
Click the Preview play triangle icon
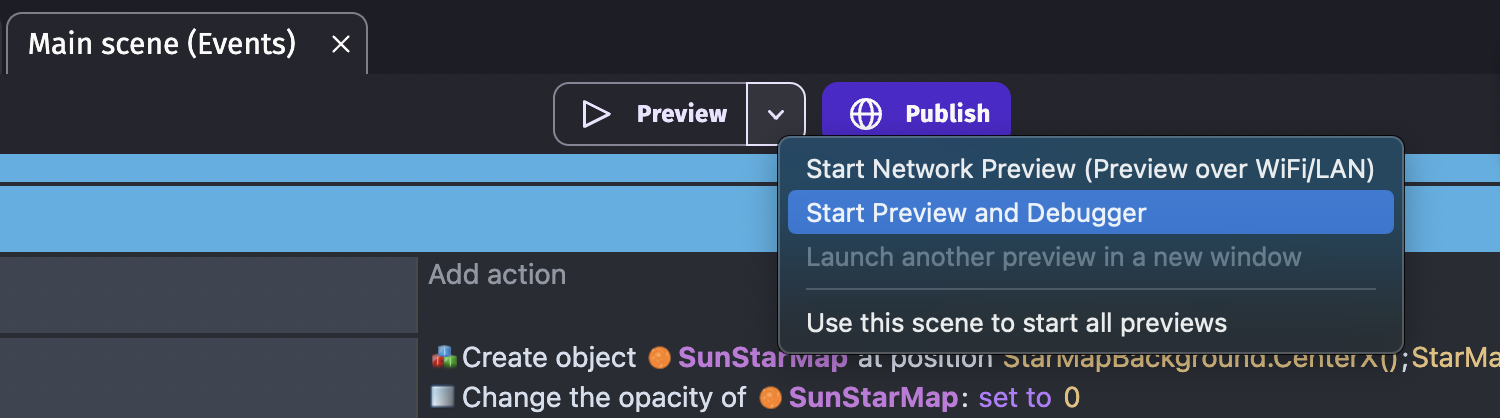point(596,114)
